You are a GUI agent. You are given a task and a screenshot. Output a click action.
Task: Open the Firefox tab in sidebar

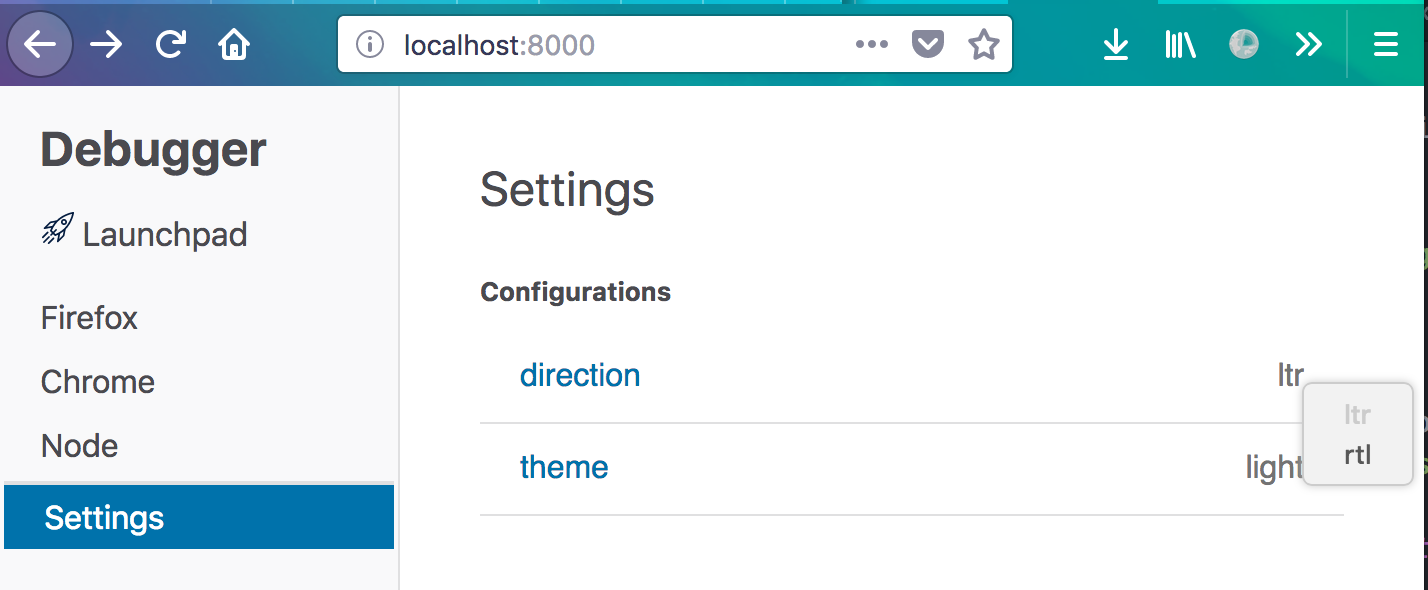coord(89,318)
